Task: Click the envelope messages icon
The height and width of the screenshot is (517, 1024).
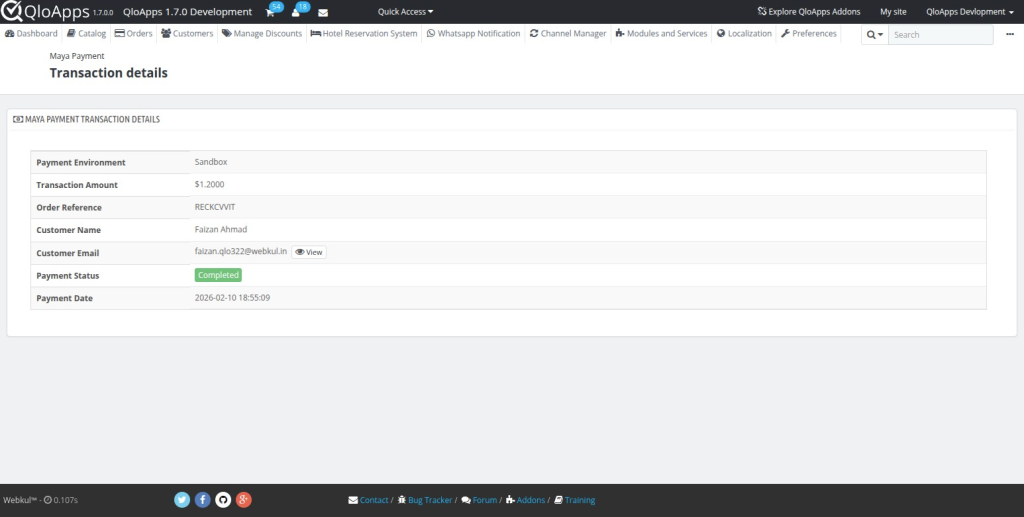Action: click(x=323, y=12)
